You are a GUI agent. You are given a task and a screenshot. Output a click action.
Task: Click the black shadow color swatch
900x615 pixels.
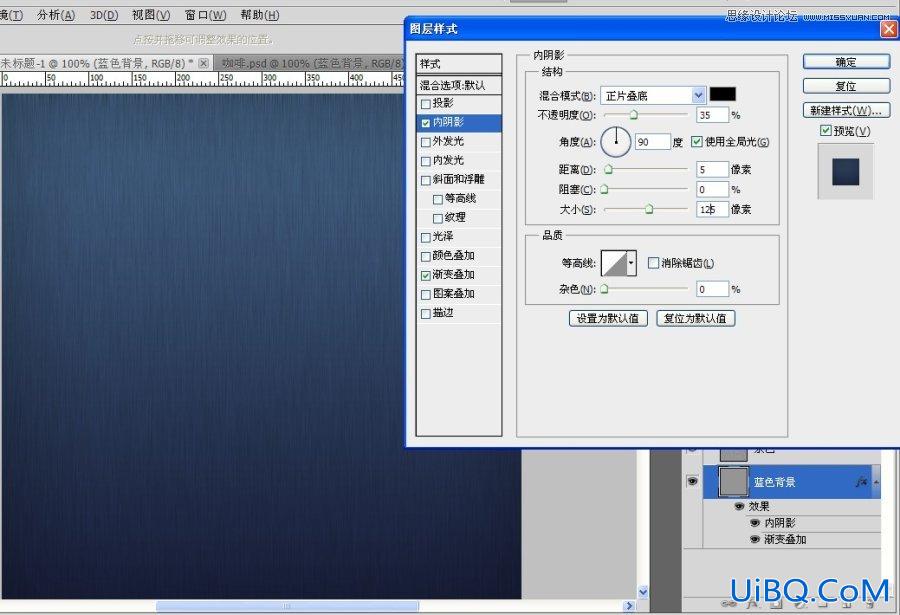[x=723, y=94]
